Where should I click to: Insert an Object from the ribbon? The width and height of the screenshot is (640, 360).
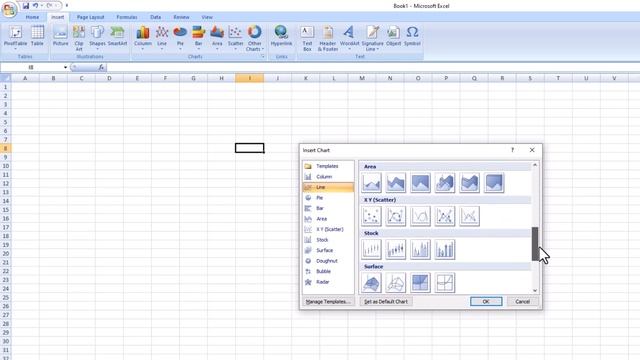pos(393,36)
